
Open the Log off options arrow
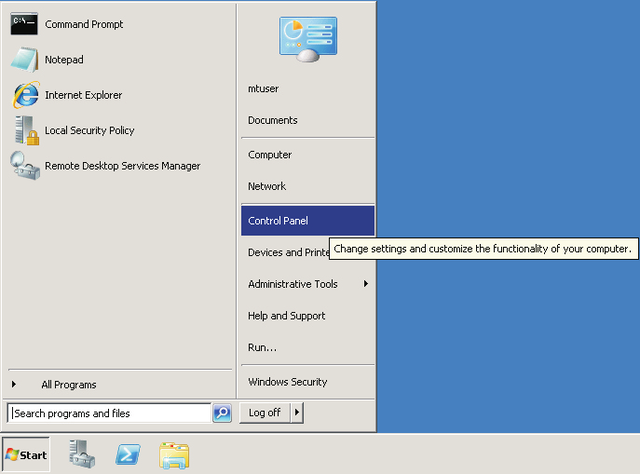(297, 413)
